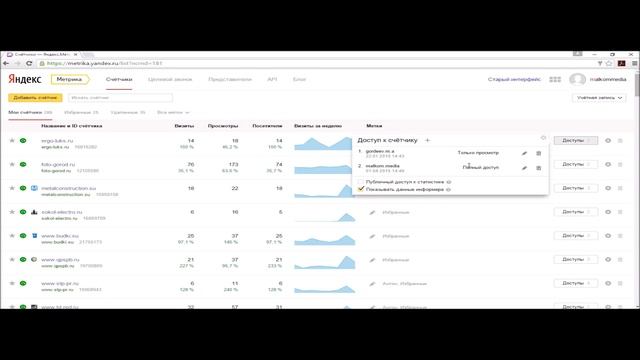The width and height of the screenshot is (640, 360).
Task: Toggle eye visibility icon in foto-gorod.ru row
Action: click(x=608, y=164)
